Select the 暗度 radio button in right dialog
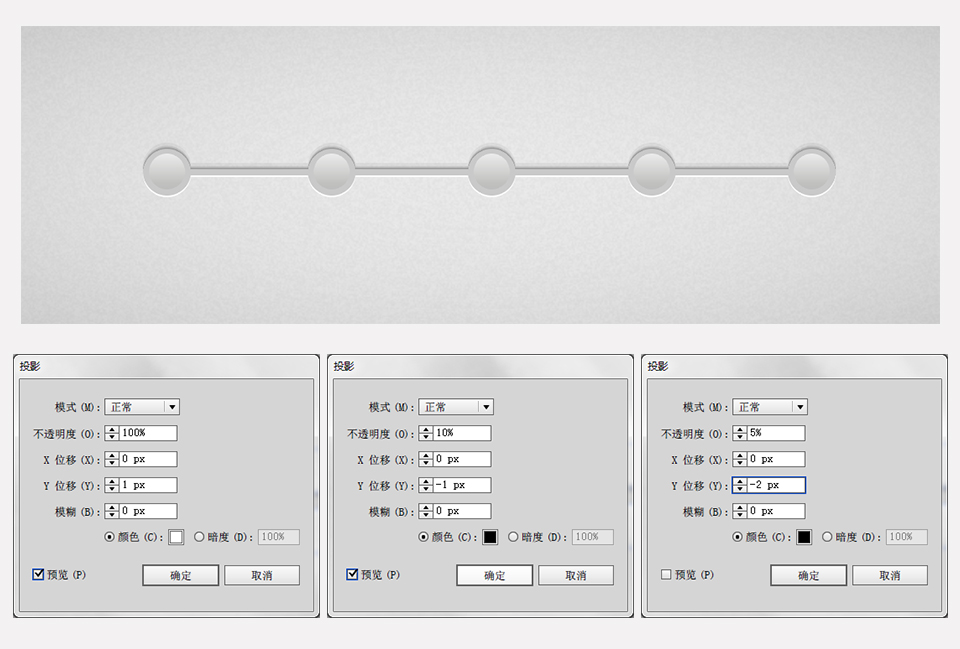Screen dimensions: 960x649 827,537
